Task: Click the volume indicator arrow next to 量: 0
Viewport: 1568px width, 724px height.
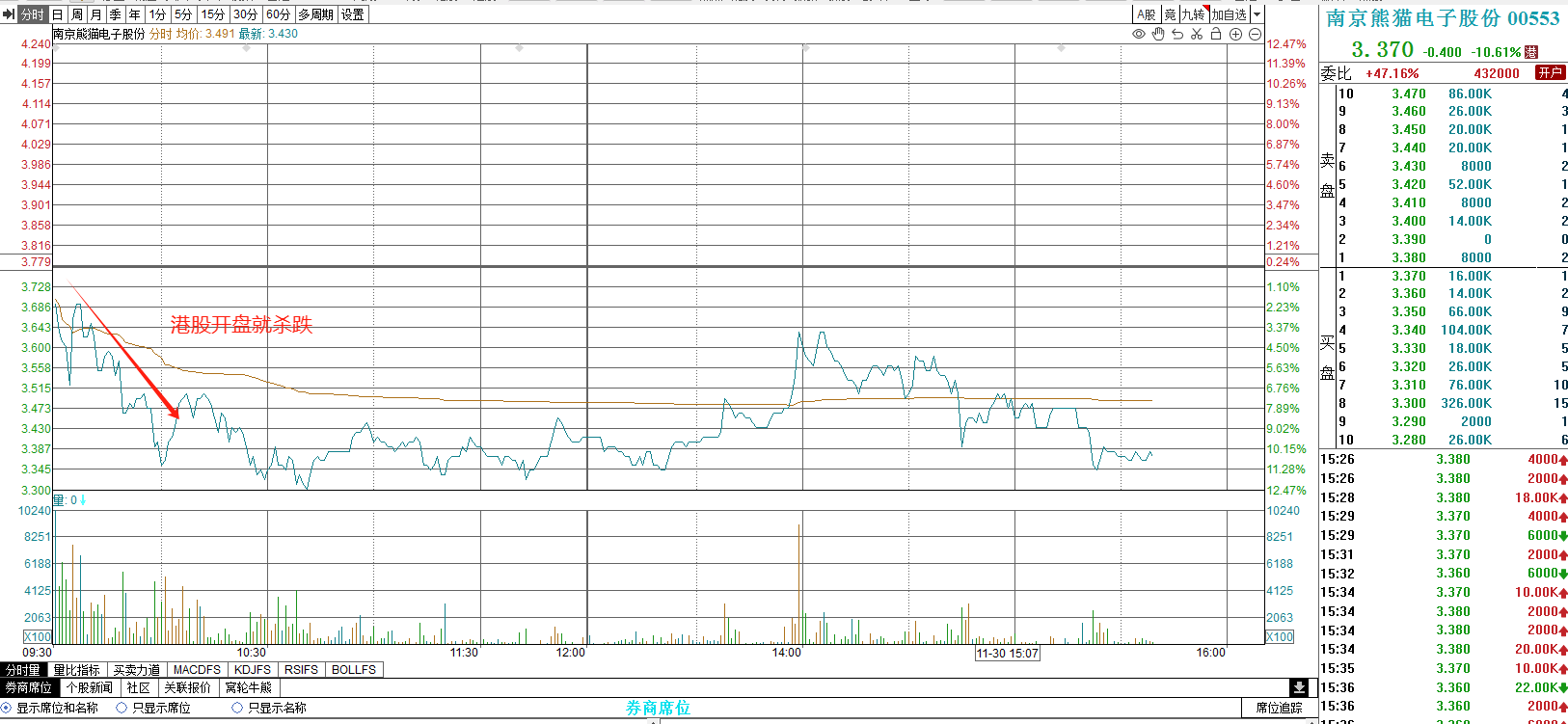Action: click(x=83, y=500)
